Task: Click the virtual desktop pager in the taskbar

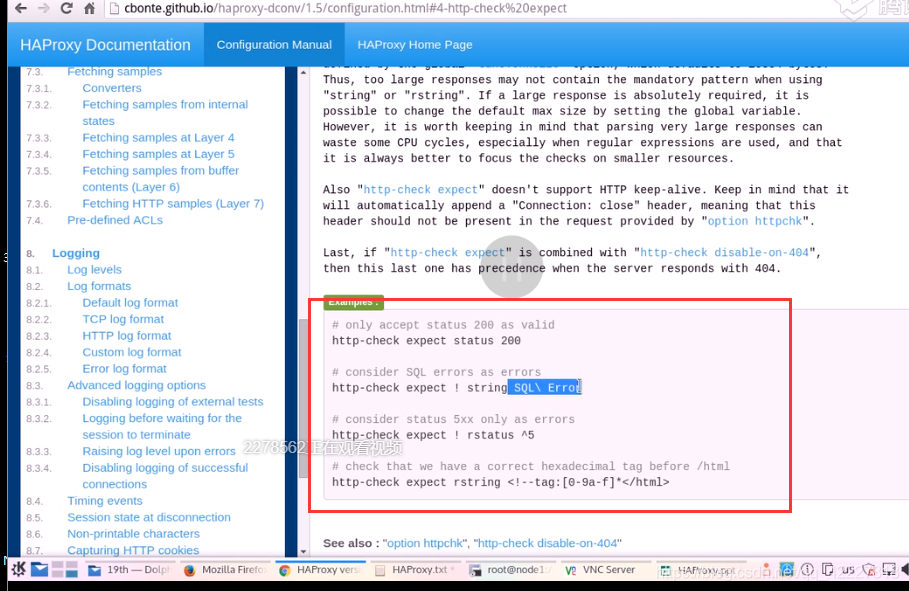Action: 64,570
